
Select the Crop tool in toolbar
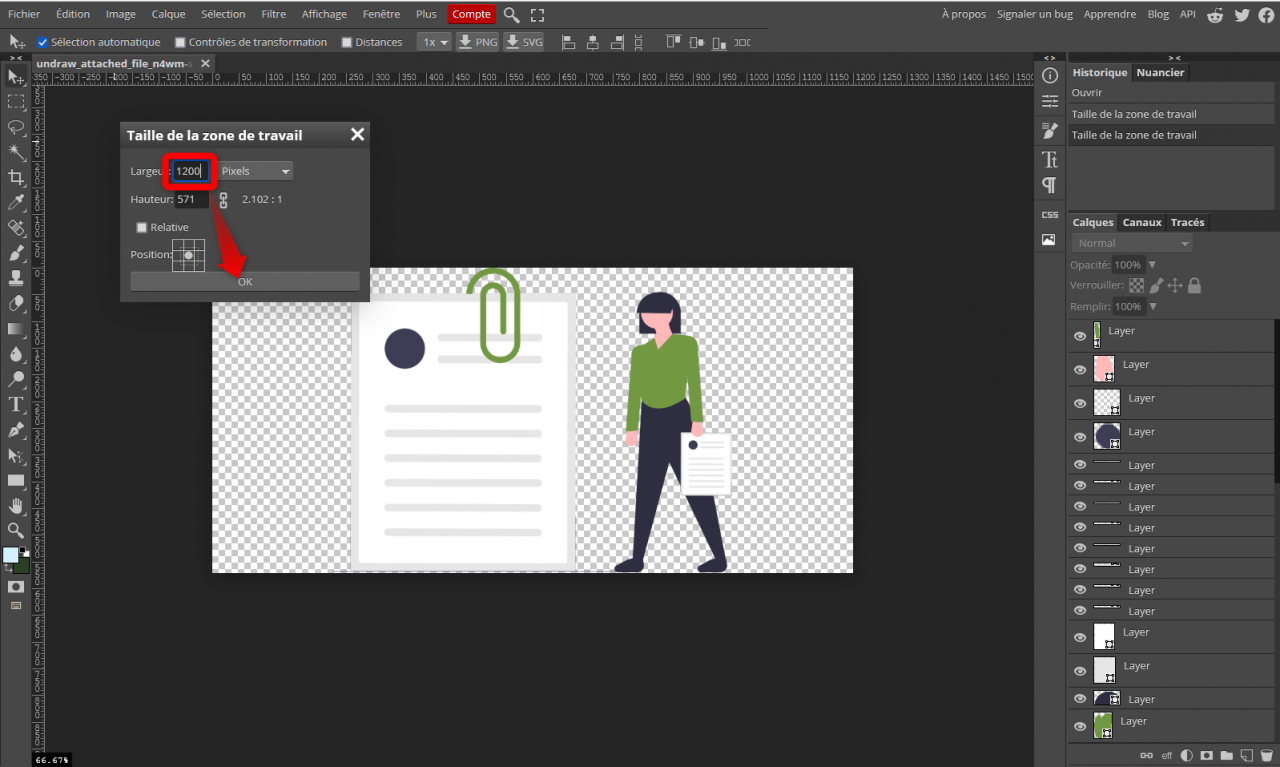pyautogui.click(x=16, y=177)
